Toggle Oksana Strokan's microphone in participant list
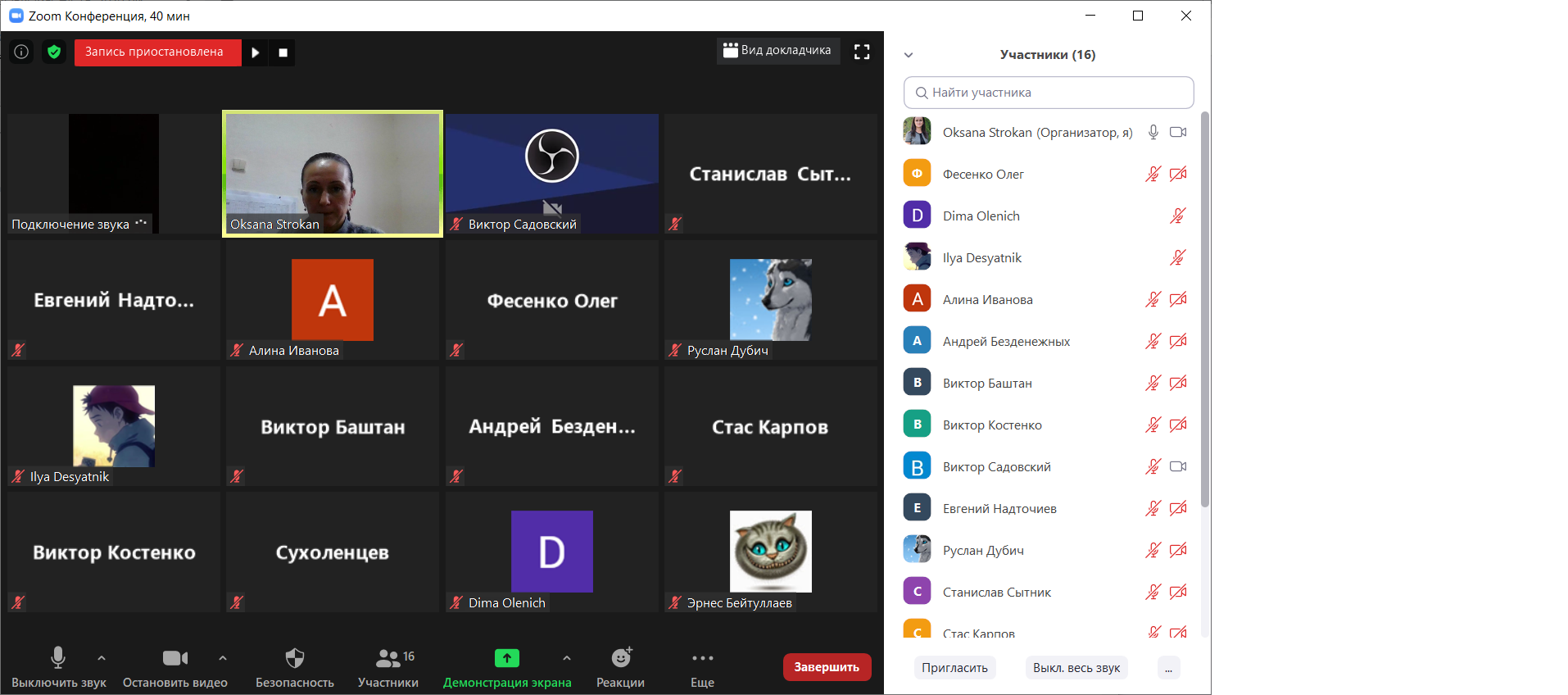 point(1153,132)
